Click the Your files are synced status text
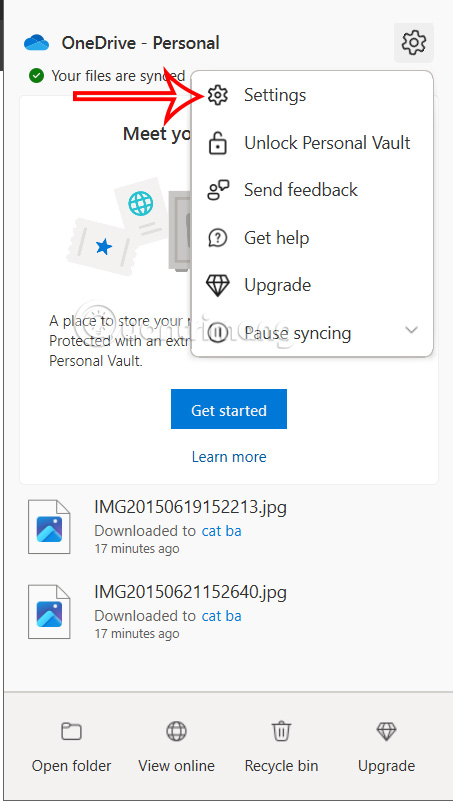Image resolution: width=453 pixels, height=802 pixels. click(x=118, y=76)
